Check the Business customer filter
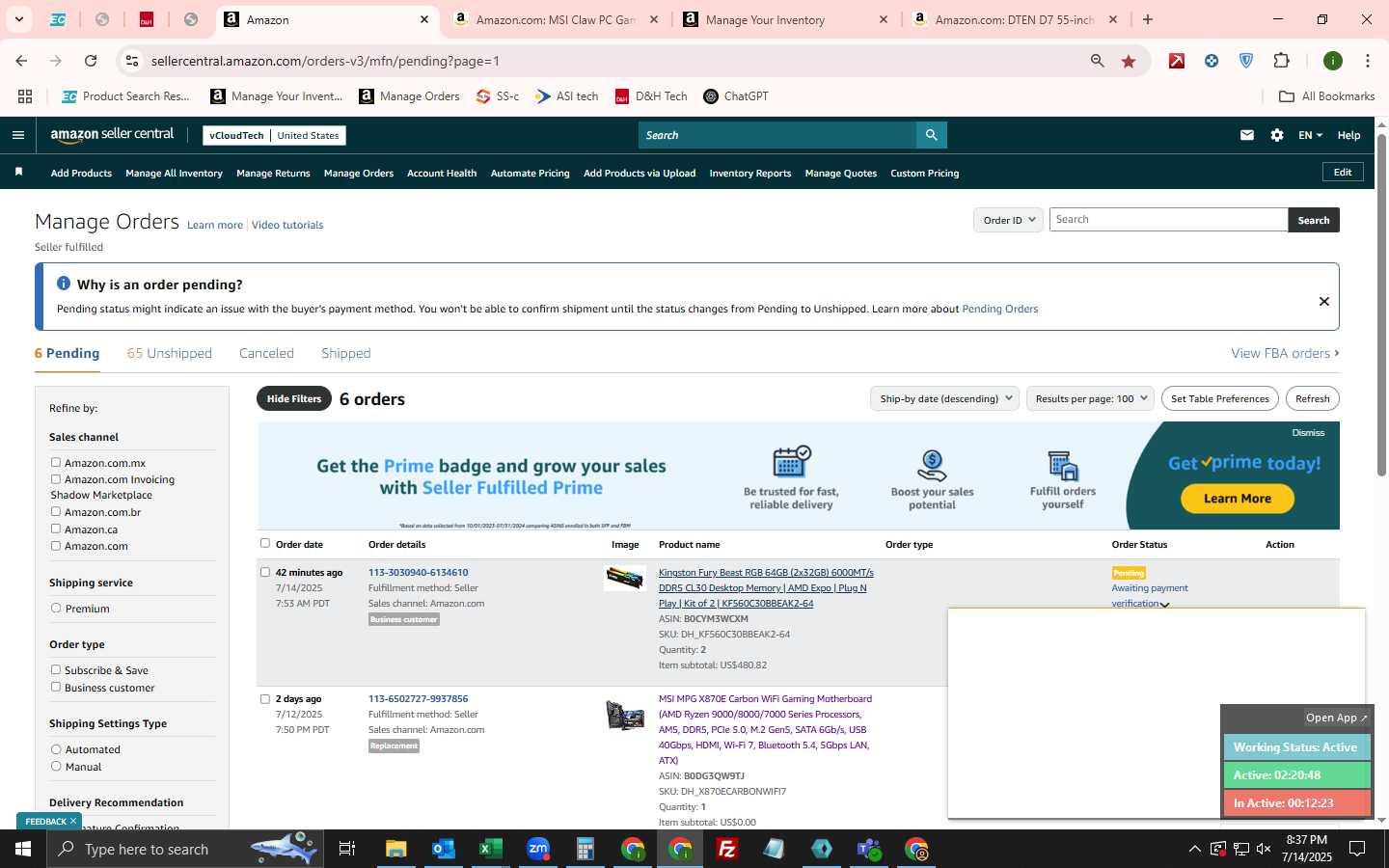1389x868 pixels. (x=56, y=688)
